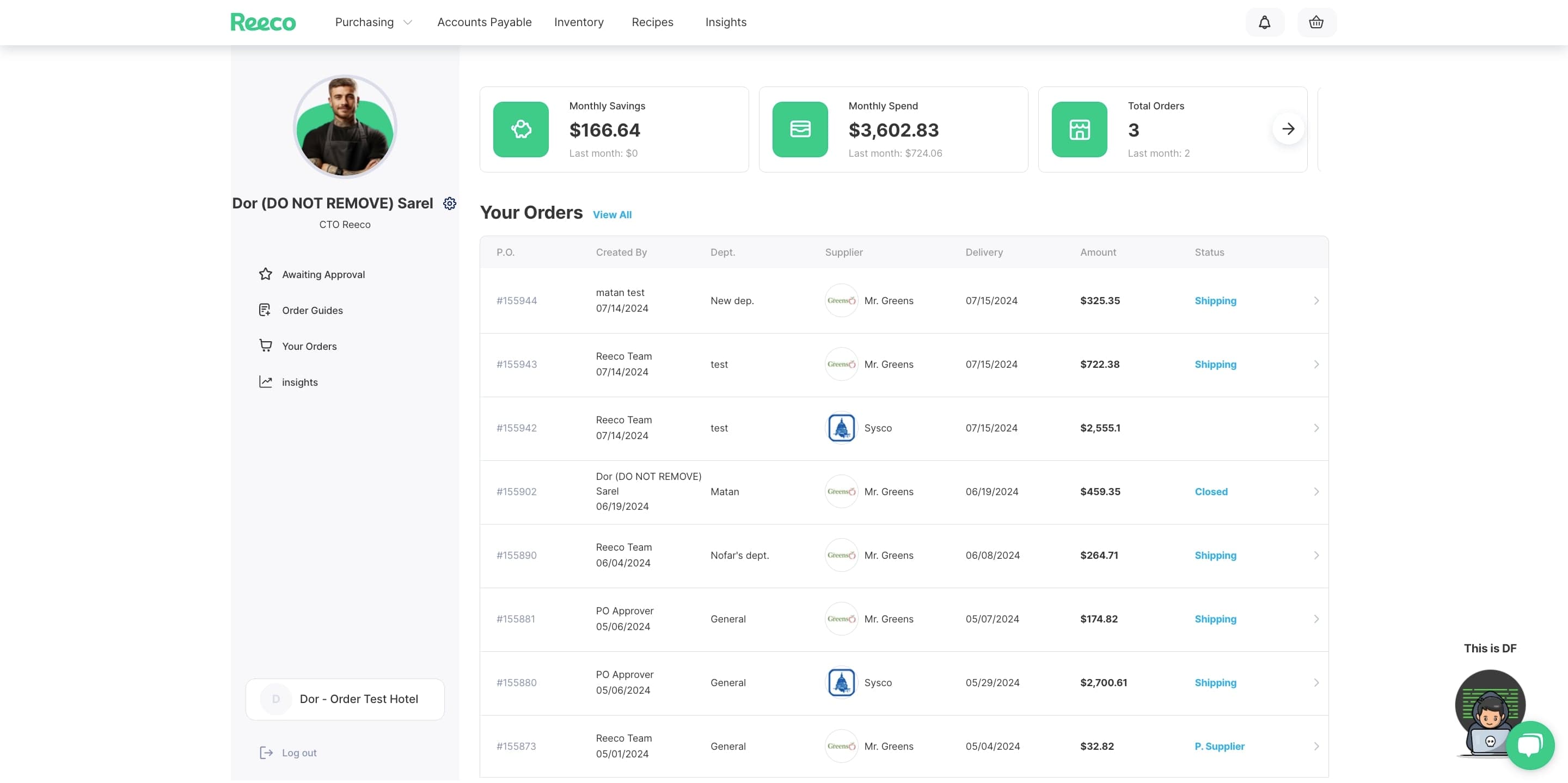
Task: Select Awaiting Approval in sidebar
Action: [x=323, y=274]
